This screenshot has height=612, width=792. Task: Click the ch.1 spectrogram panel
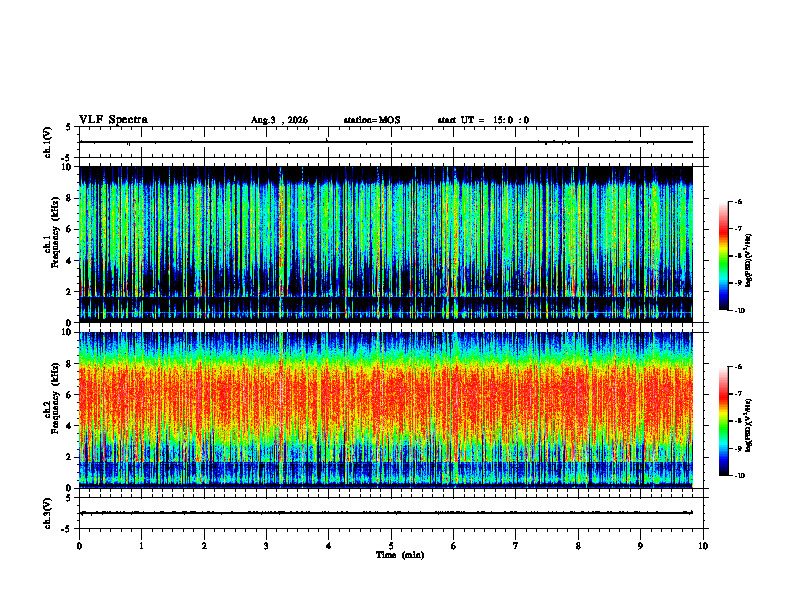tap(386, 244)
